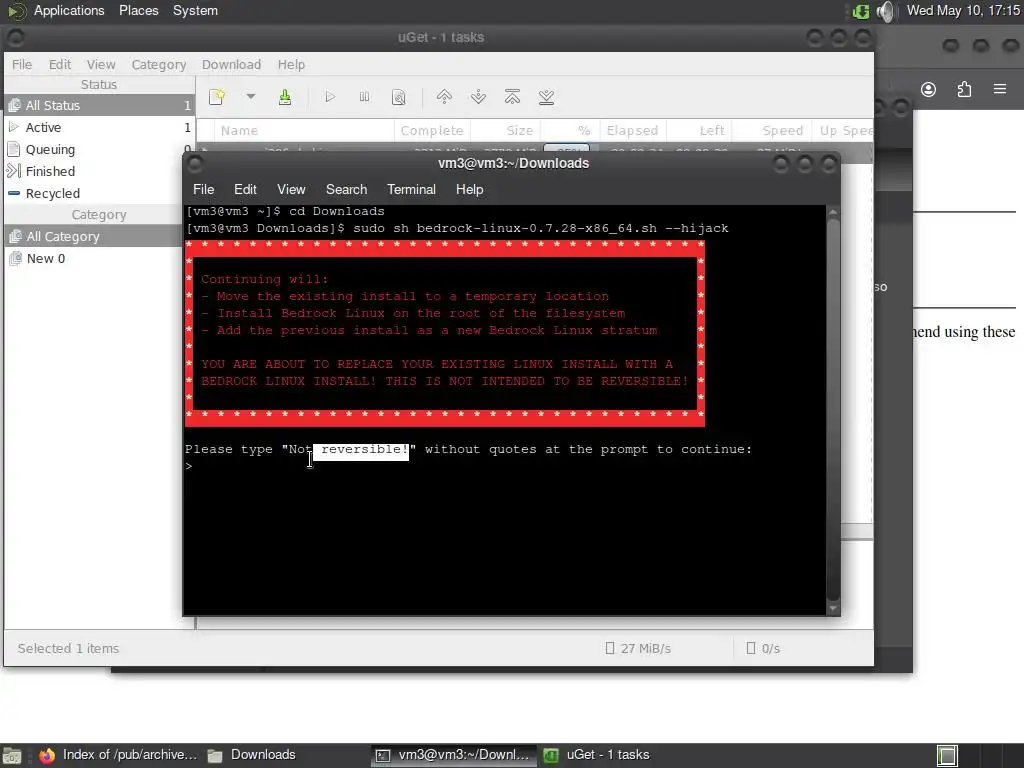Viewport: 1024px width, 768px height.
Task: Select Queuing status in uGet sidebar
Action: tap(99, 150)
